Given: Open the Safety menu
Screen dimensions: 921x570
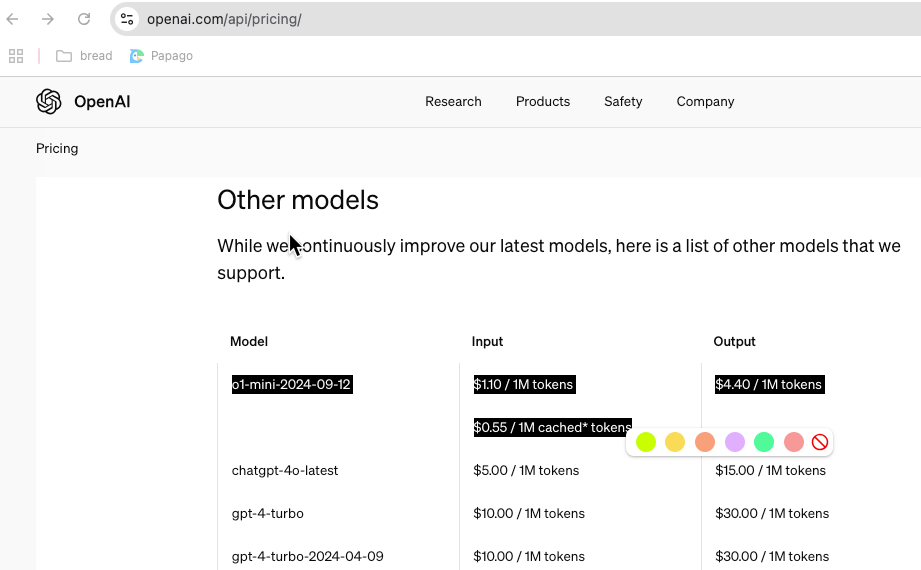Looking at the screenshot, I should [623, 102].
